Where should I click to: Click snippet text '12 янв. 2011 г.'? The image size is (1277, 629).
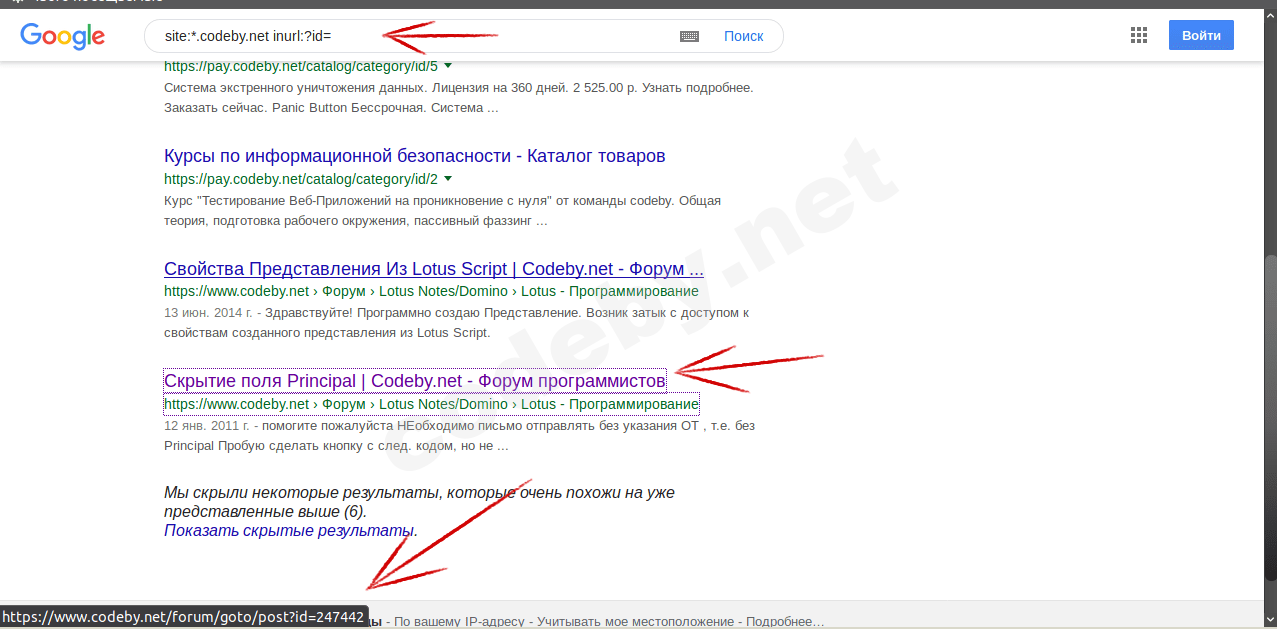(209, 426)
